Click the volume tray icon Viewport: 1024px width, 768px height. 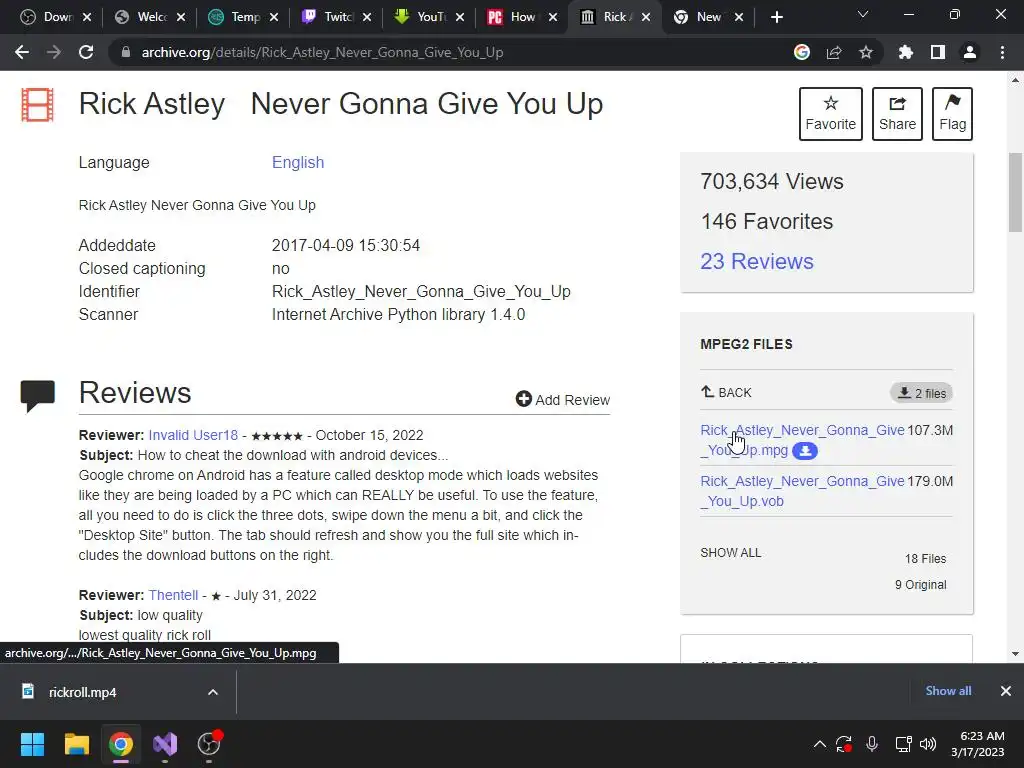point(927,744)
